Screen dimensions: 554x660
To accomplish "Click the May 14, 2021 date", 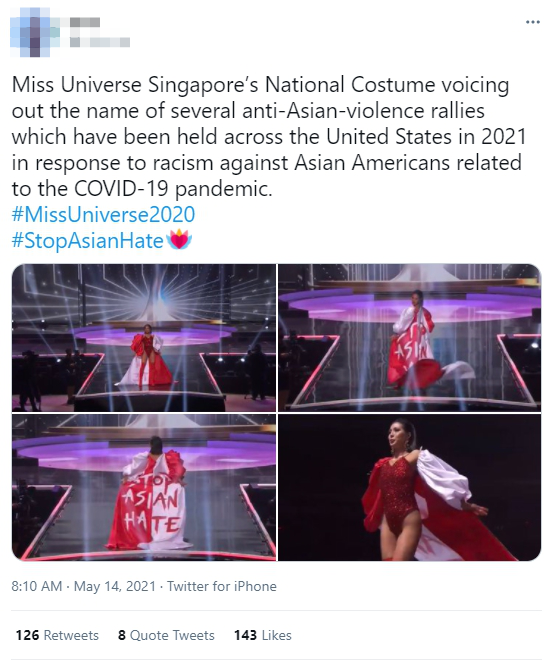I will pos(115,586).
